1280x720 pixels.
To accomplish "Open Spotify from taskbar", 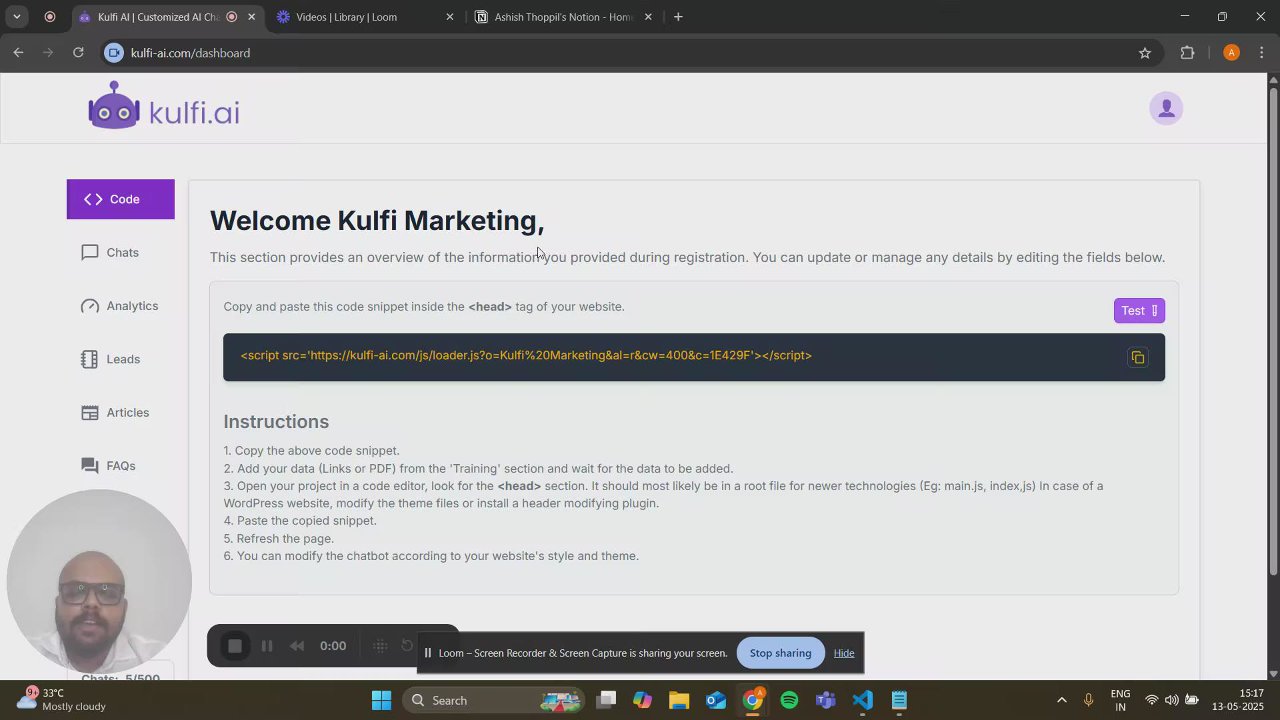I will [789, 700].
